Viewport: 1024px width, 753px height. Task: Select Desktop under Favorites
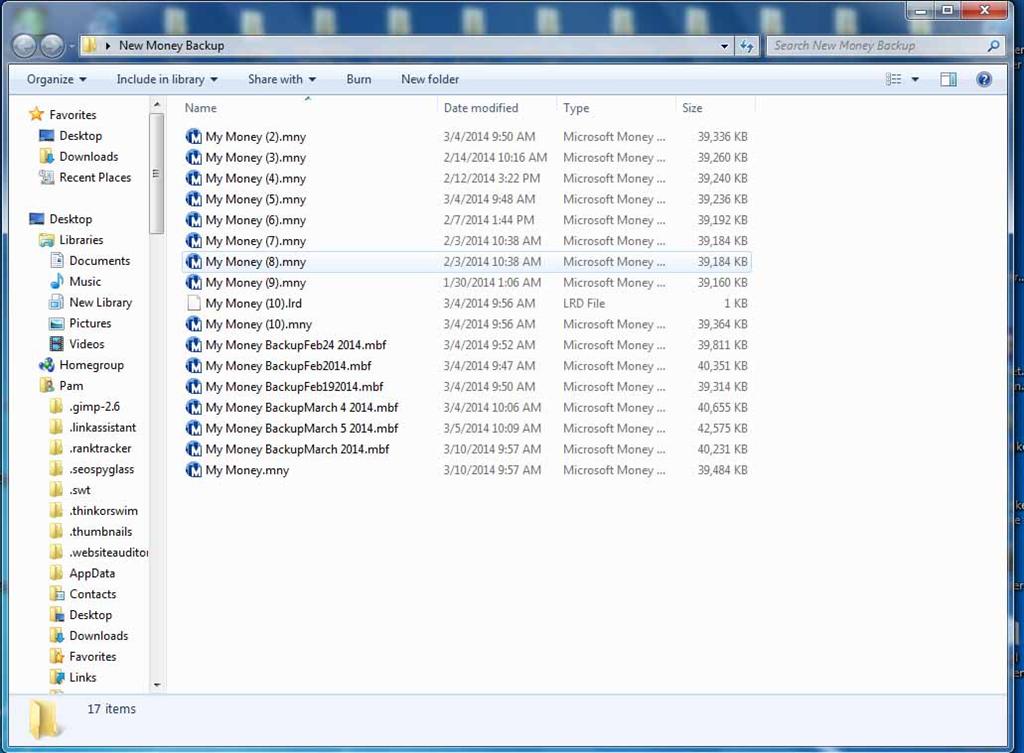point(80,136)
